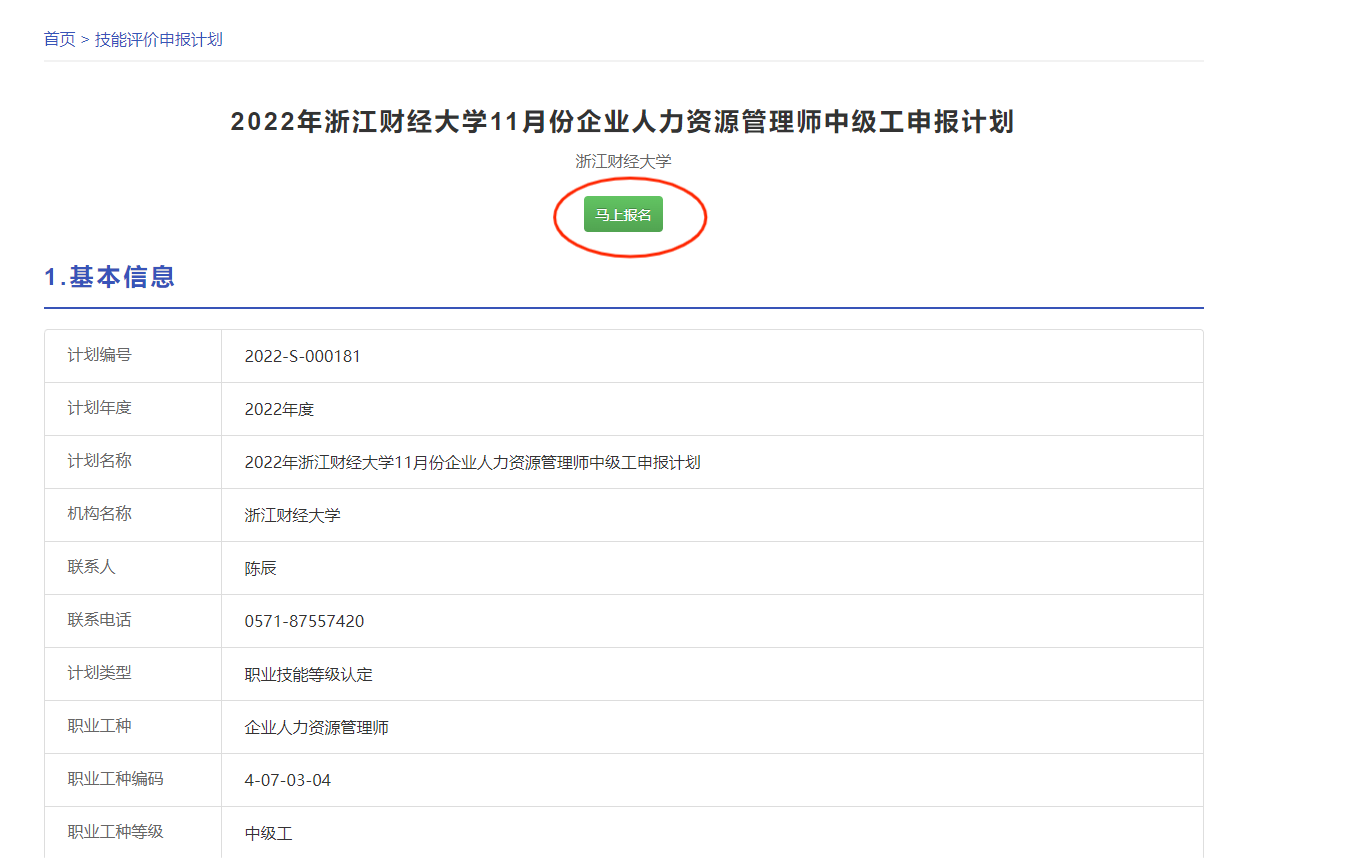Click the 计划年度 label cell
The image size is (1364, 858).
133,409
